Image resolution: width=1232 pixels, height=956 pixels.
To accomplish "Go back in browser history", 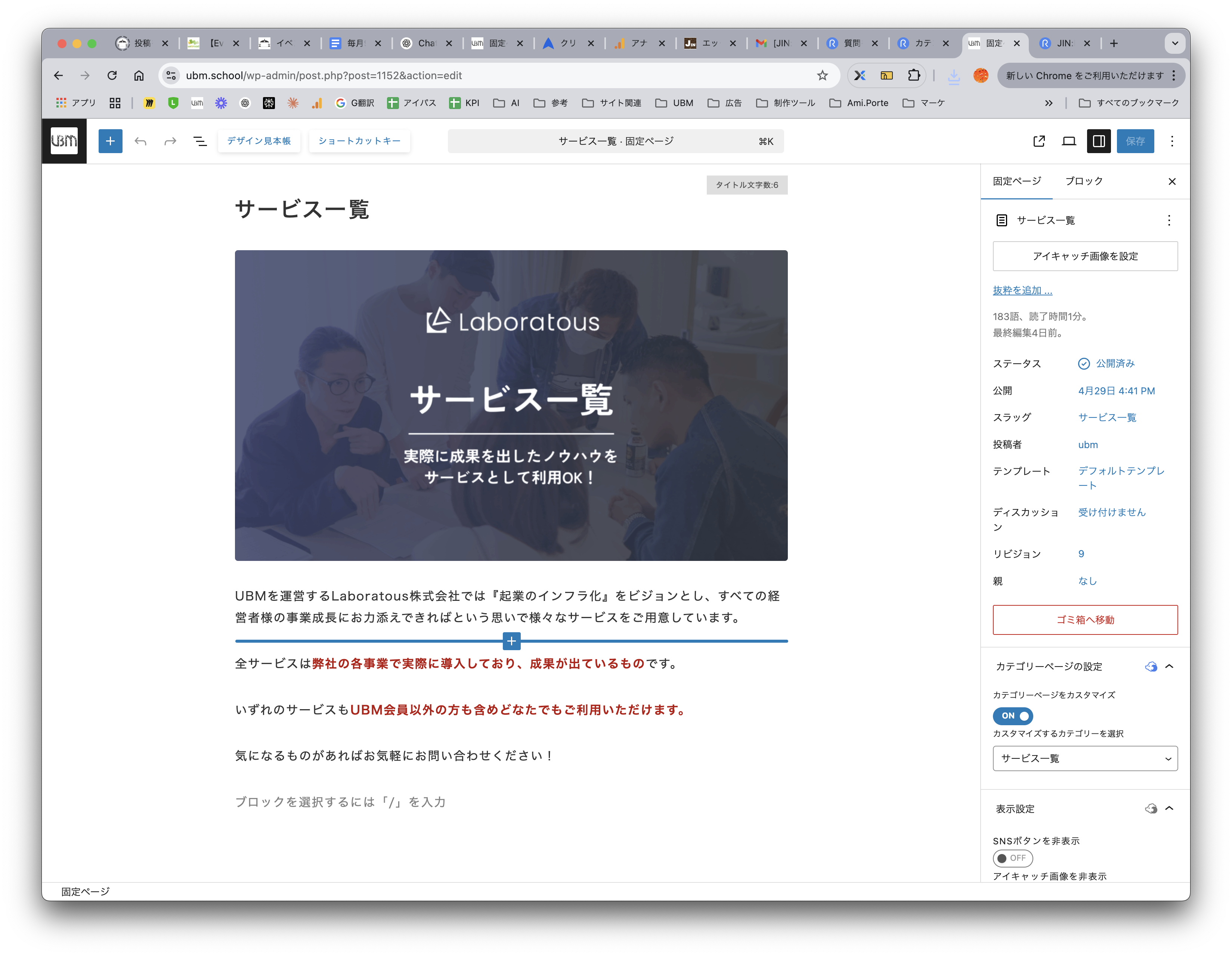I will (x=58, y=75).
